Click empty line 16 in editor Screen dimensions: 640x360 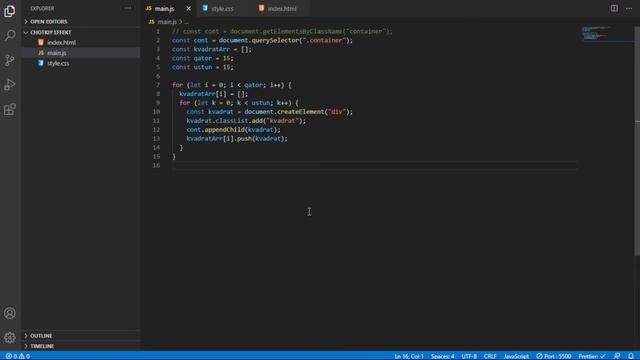point(374,165)
